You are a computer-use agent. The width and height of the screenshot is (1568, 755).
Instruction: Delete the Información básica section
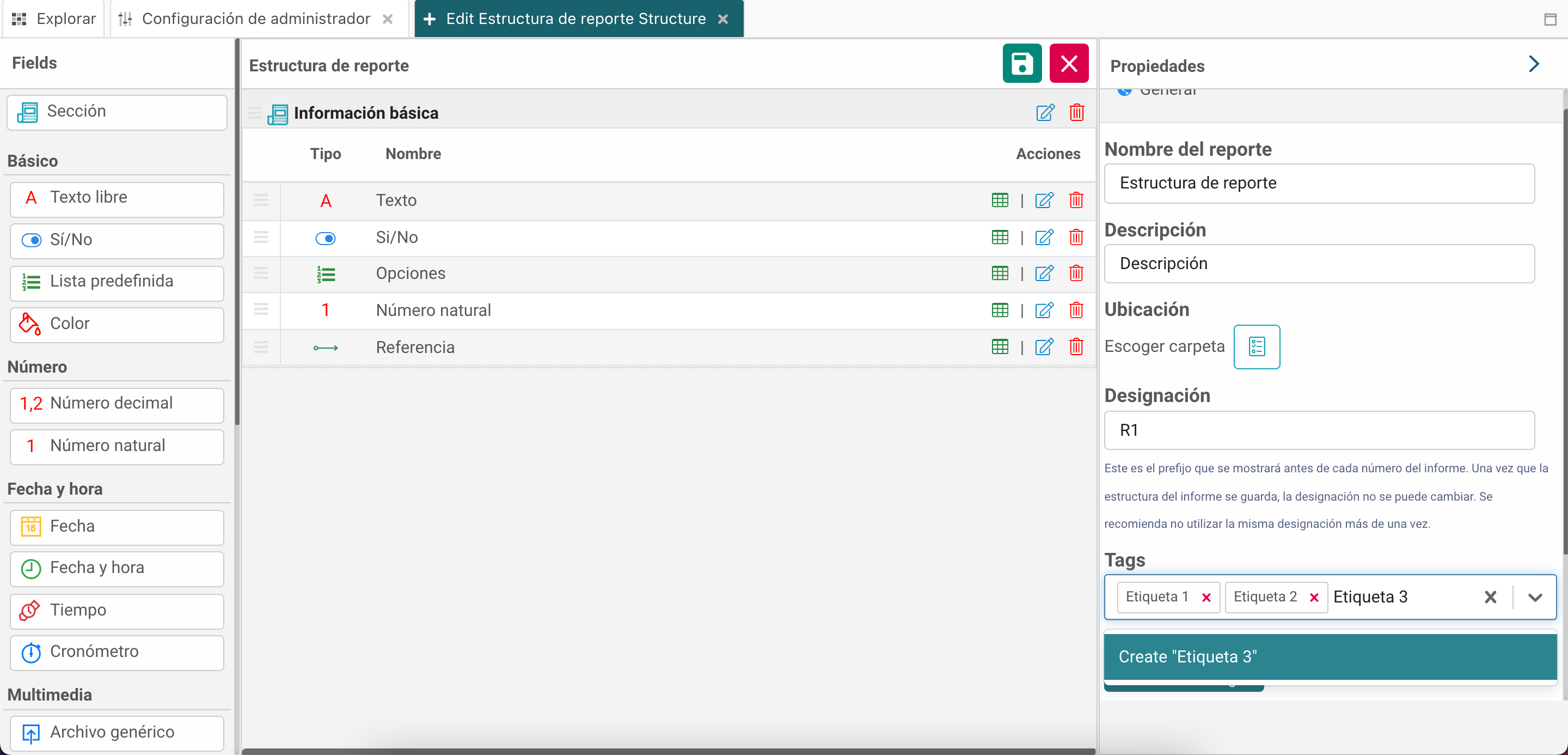pos(1076,113)
